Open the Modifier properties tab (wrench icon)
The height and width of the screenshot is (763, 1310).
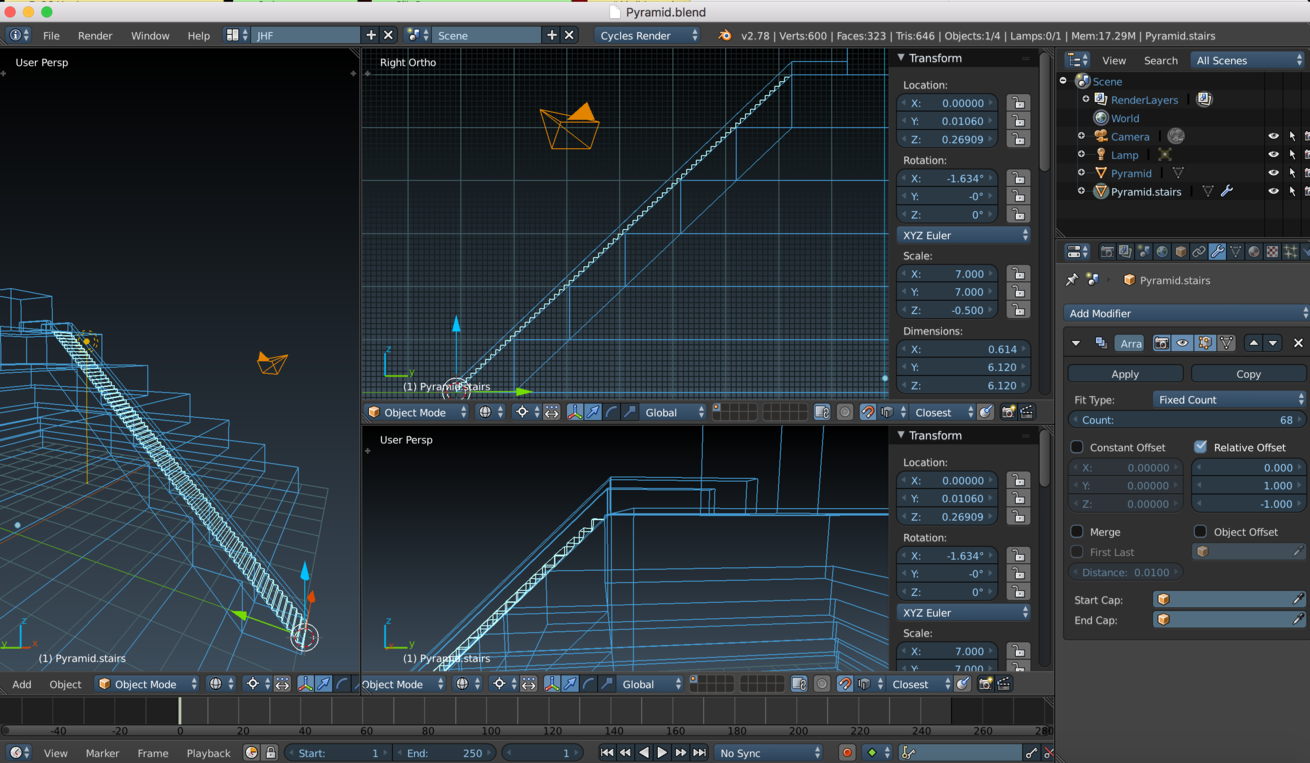point(1216,251)
